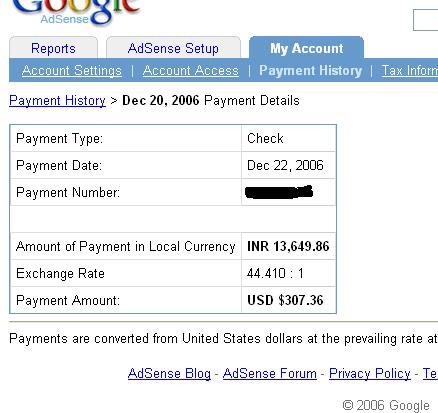The width and height of the screenshot is (438, 413).
Task: Switch to the AdSense Setup tab
Action: tap(173, 48)
